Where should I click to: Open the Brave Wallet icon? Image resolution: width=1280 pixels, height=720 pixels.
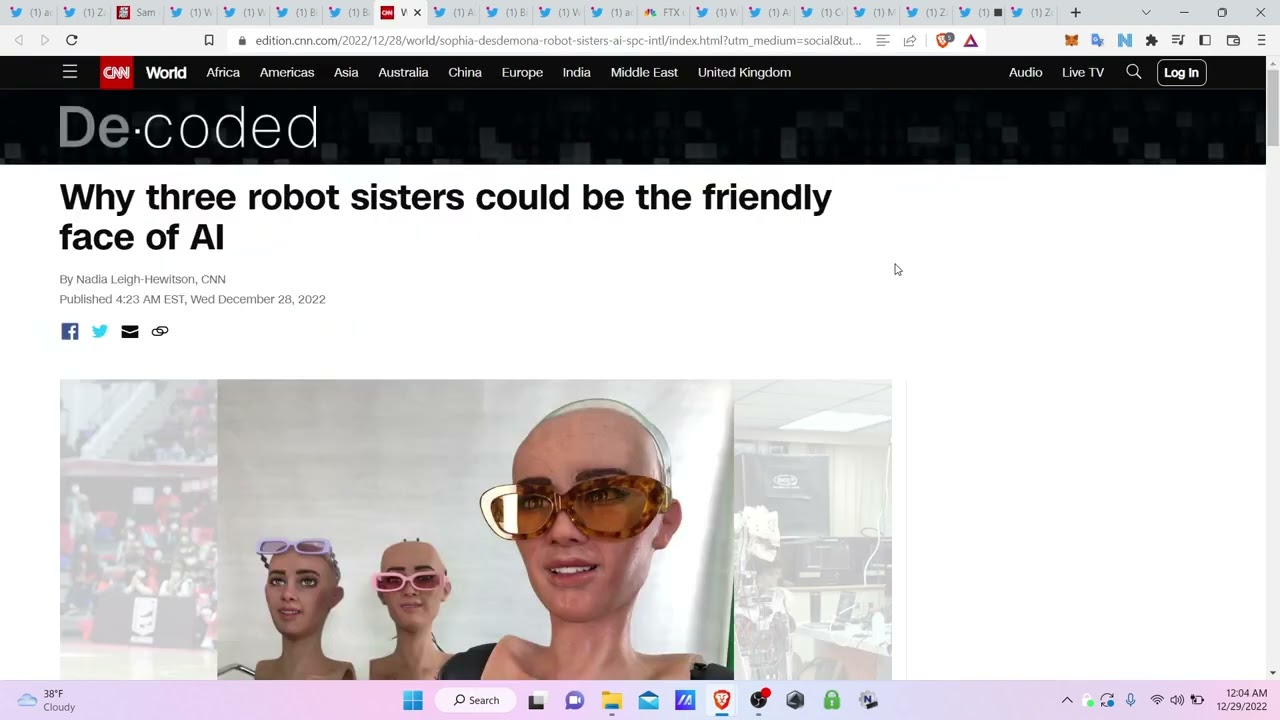point(1233,40)
